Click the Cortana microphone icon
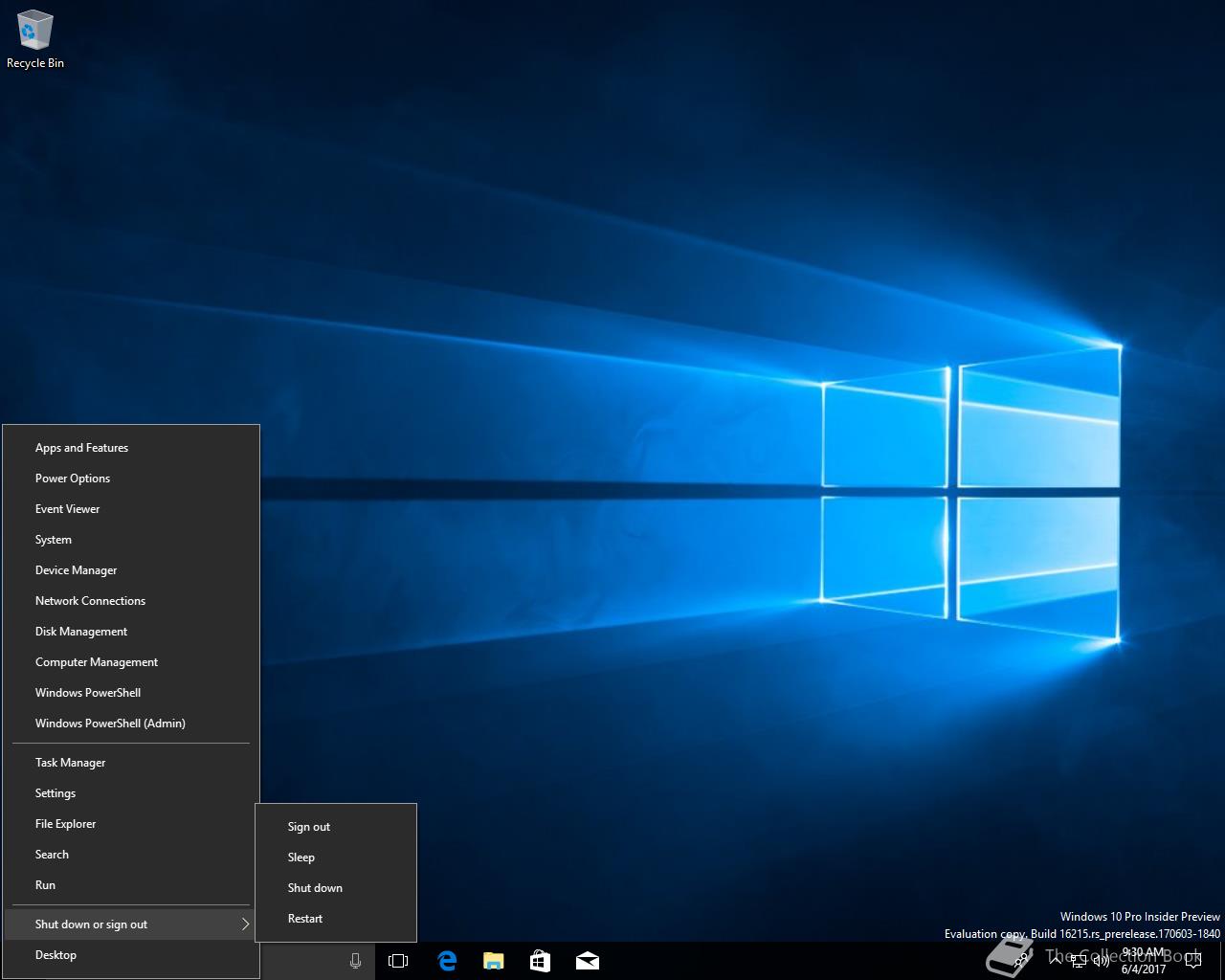The image size is (1225, 980). coord(355,961)
